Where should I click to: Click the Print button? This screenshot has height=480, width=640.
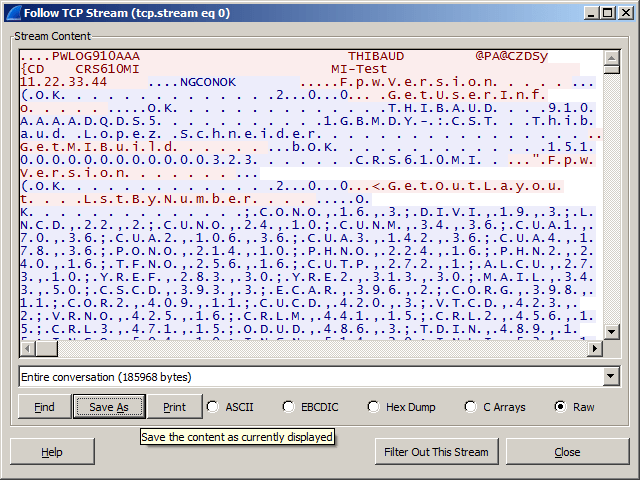174,407
